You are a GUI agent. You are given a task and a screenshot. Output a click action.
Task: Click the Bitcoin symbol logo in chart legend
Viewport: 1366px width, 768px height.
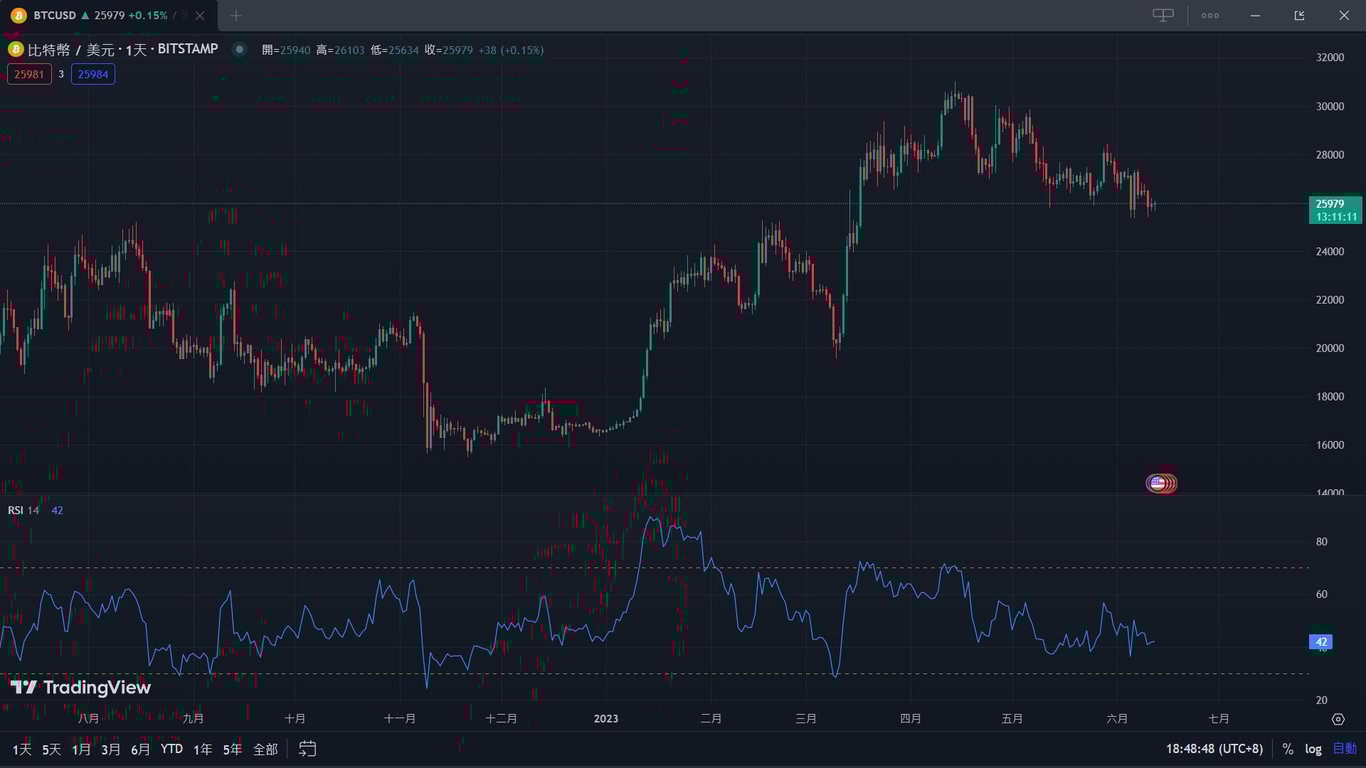pos(15,49)
